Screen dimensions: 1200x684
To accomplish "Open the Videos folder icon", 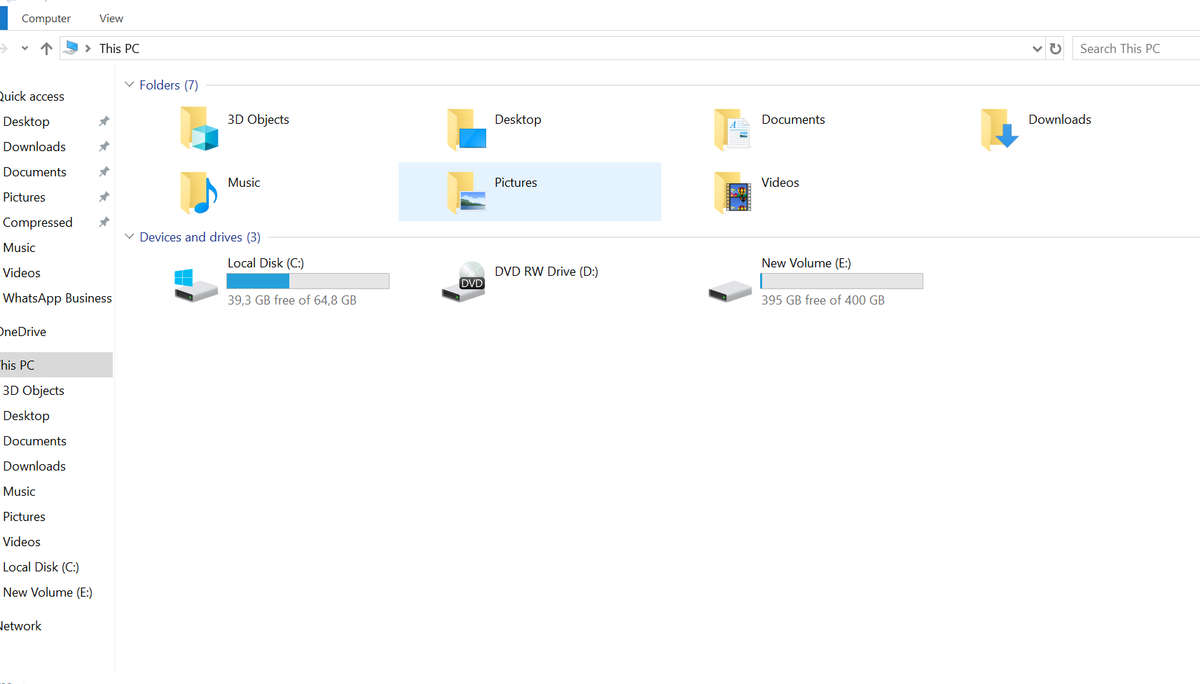I will pyautogui.click(x=731, y=192).
